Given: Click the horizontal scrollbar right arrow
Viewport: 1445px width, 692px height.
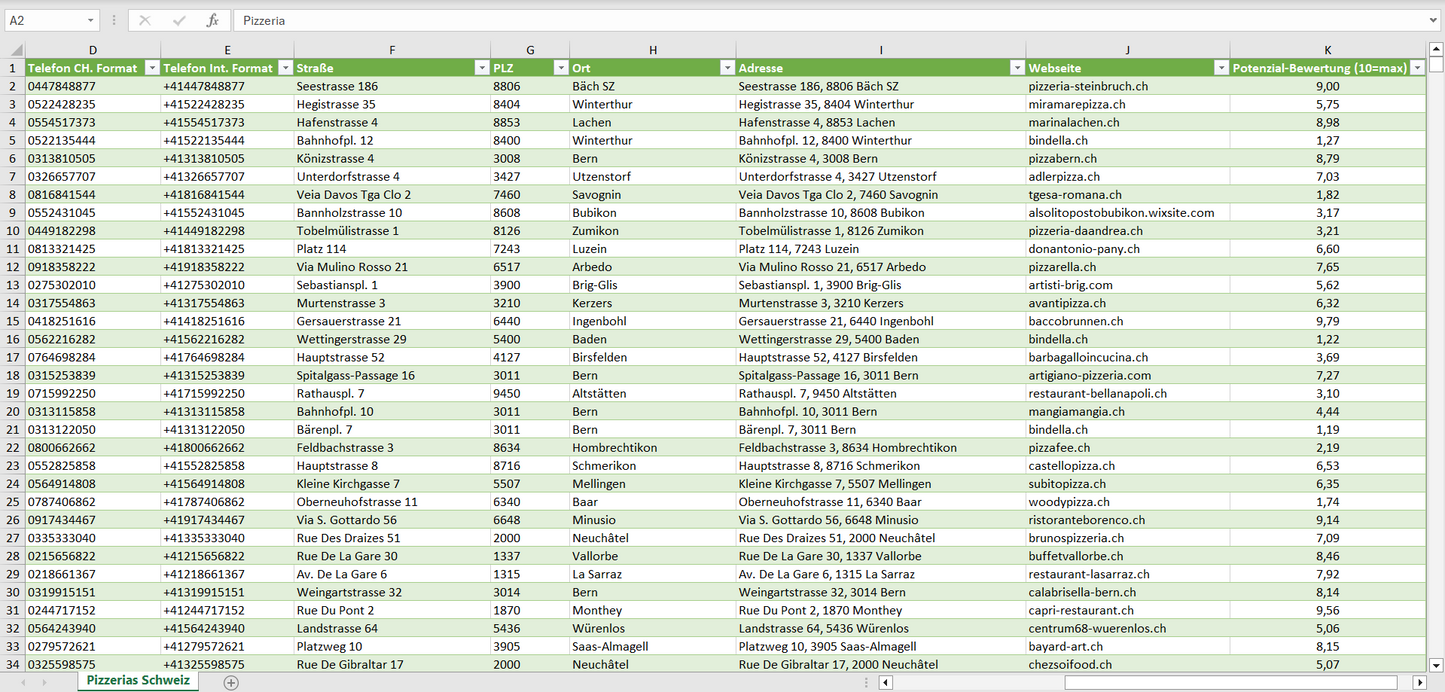Looking at the screenshot, I should (1419, 682).
